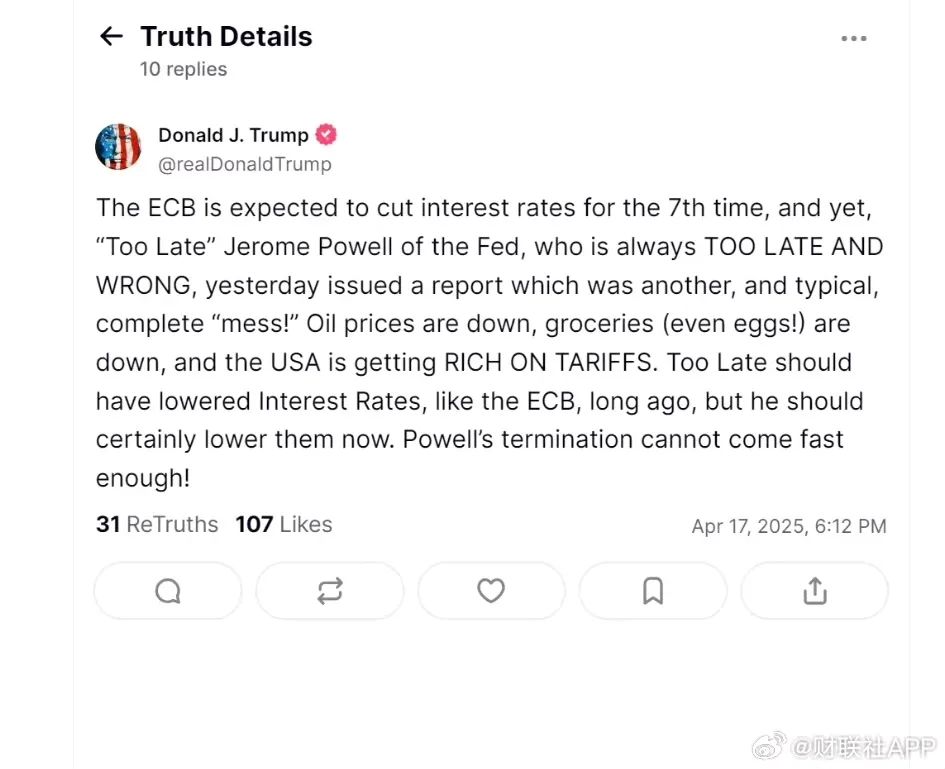Open the @realDonaldTrump handle link
Image resolution: width=945 pixels, height=769 pixels.
pos(245,164)
